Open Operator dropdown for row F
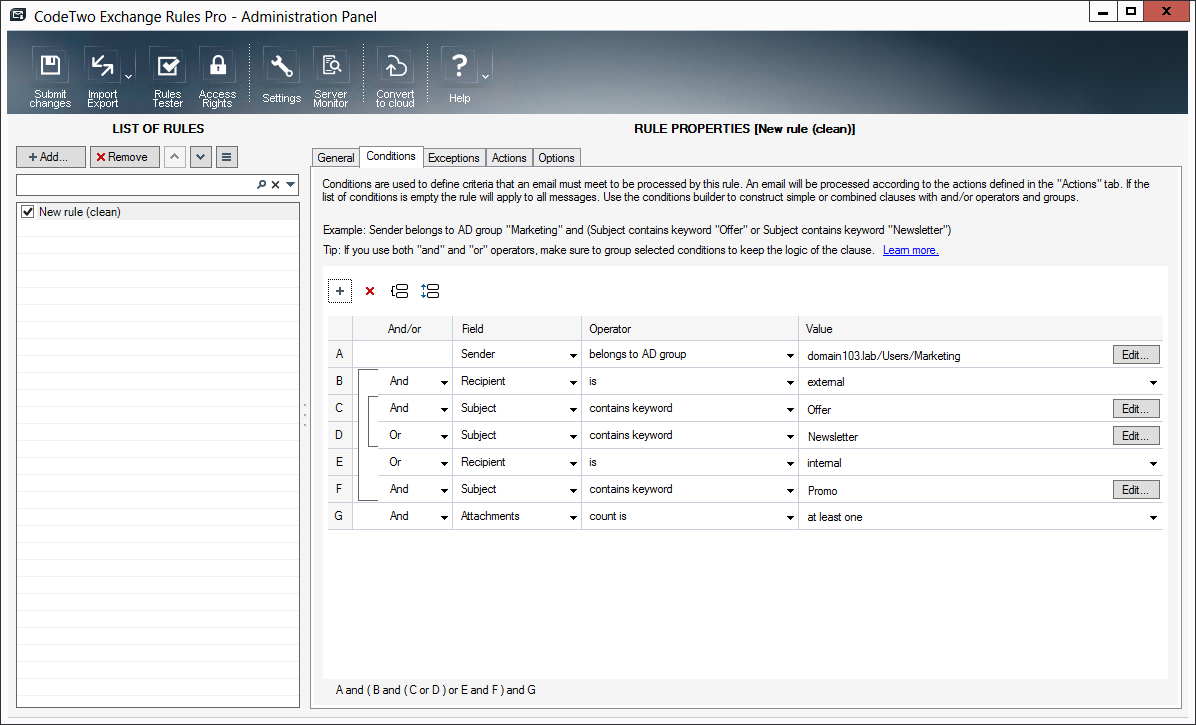The height and width of the screenshot is (725, 1196). [x=790, y=490]
